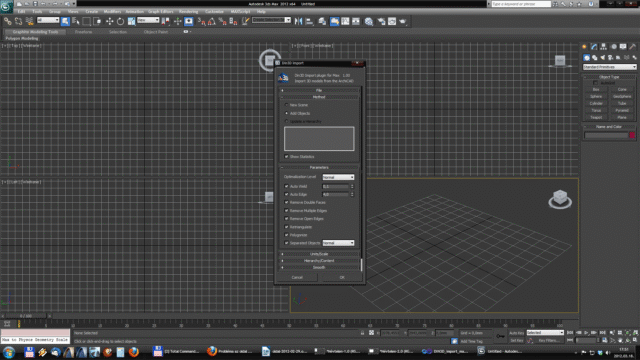Click the Teapot primitive button
This screenshot has height=360, width=640.
[596, 117]
